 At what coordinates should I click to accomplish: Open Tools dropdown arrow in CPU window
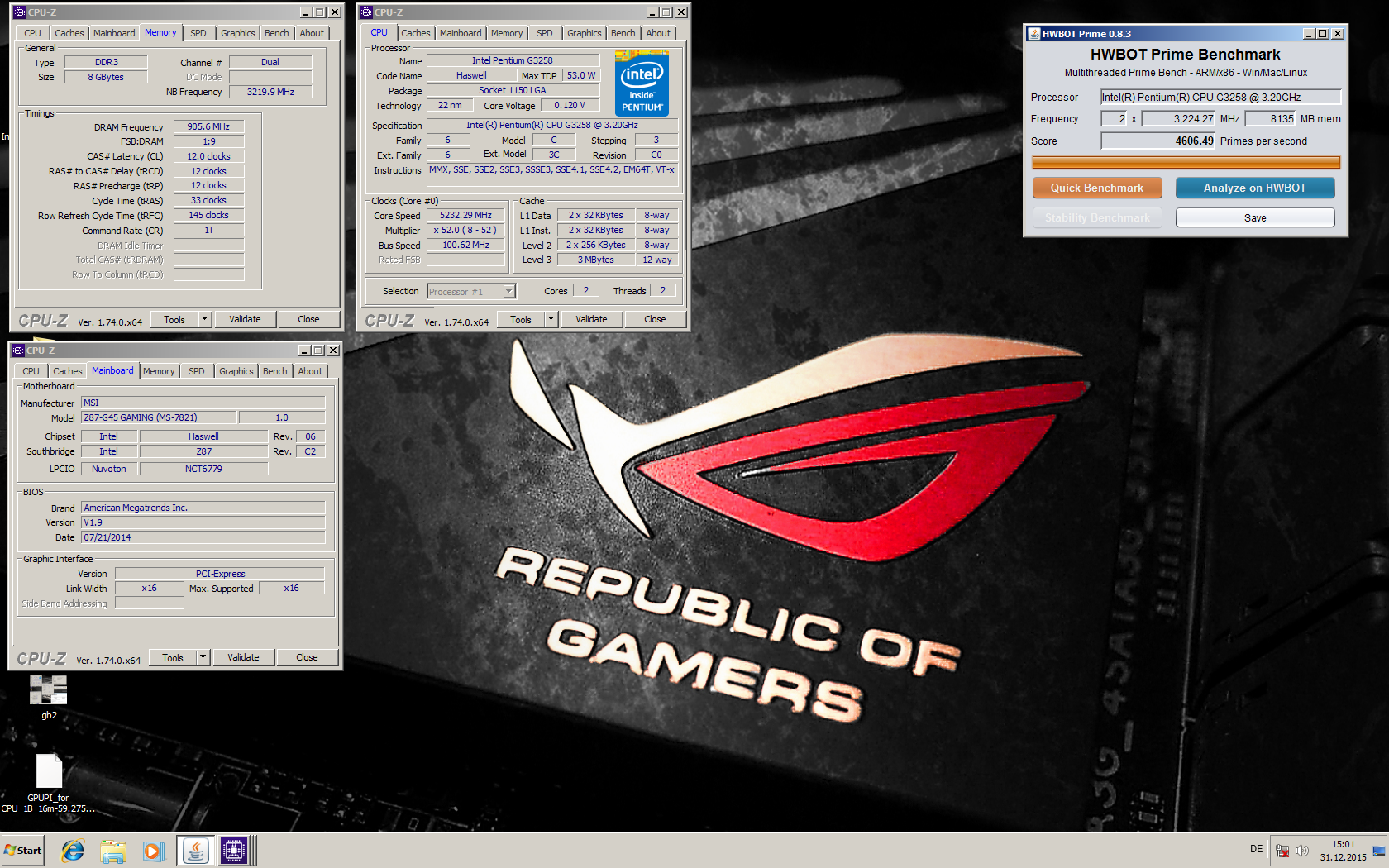551,319
